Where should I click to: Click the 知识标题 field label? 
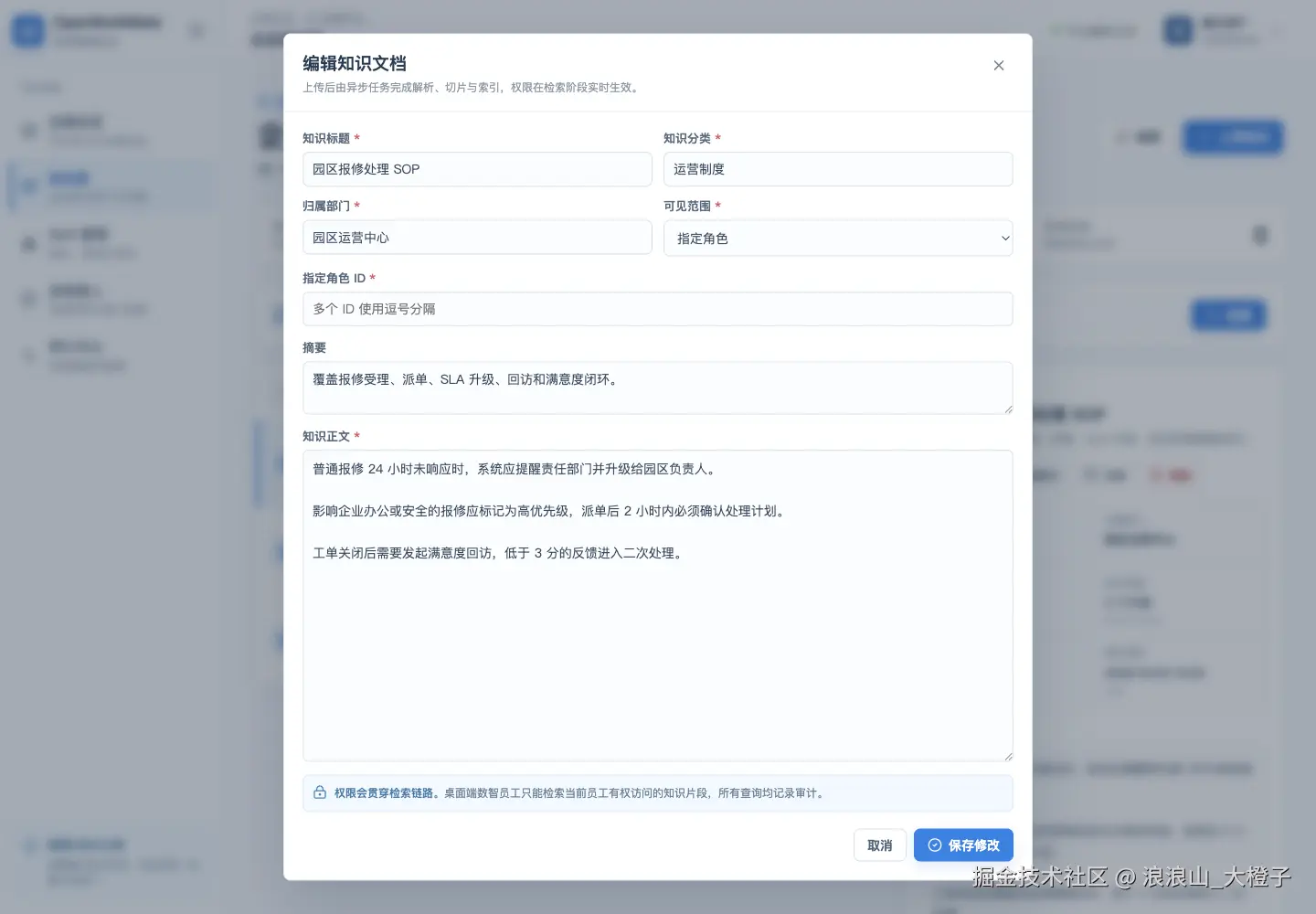326,138
